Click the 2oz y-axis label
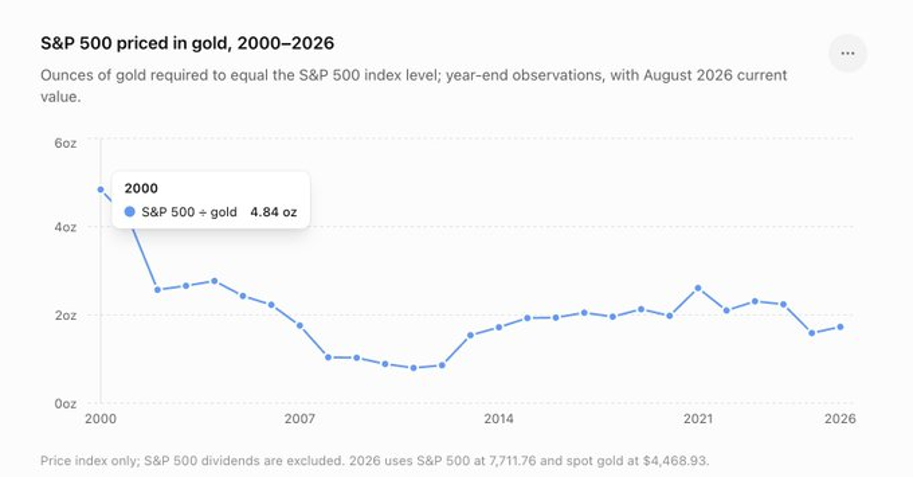 65,316
